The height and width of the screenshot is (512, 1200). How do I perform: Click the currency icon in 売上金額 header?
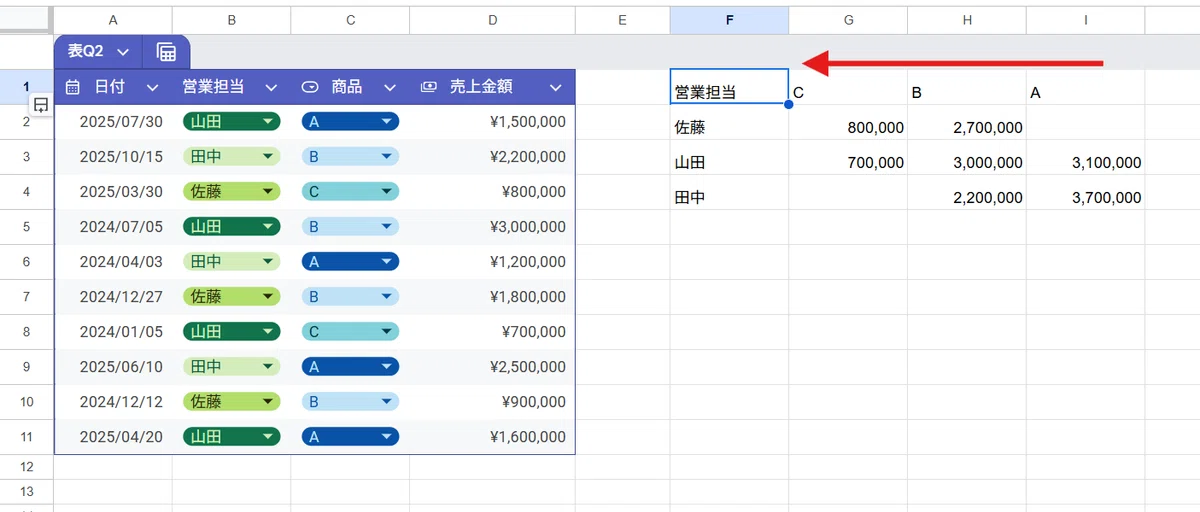click(x=429, y=87)
